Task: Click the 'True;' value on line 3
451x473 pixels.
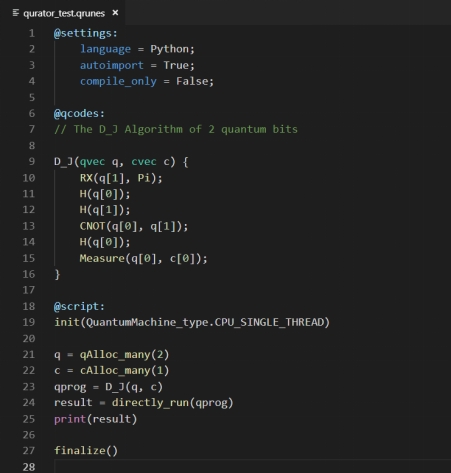Action: [179, 65]
